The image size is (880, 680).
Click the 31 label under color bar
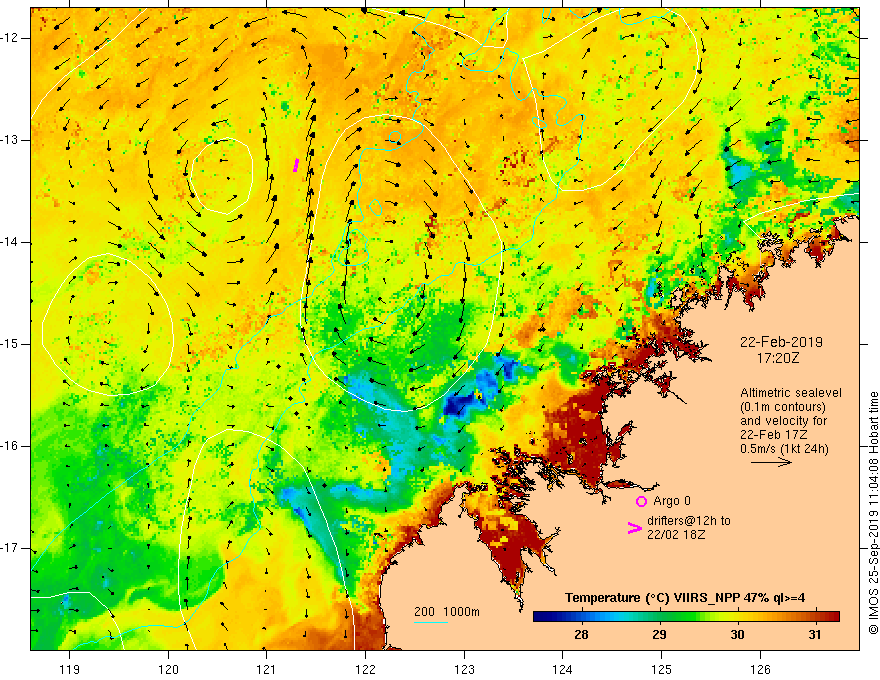click(x=815, y=635)
